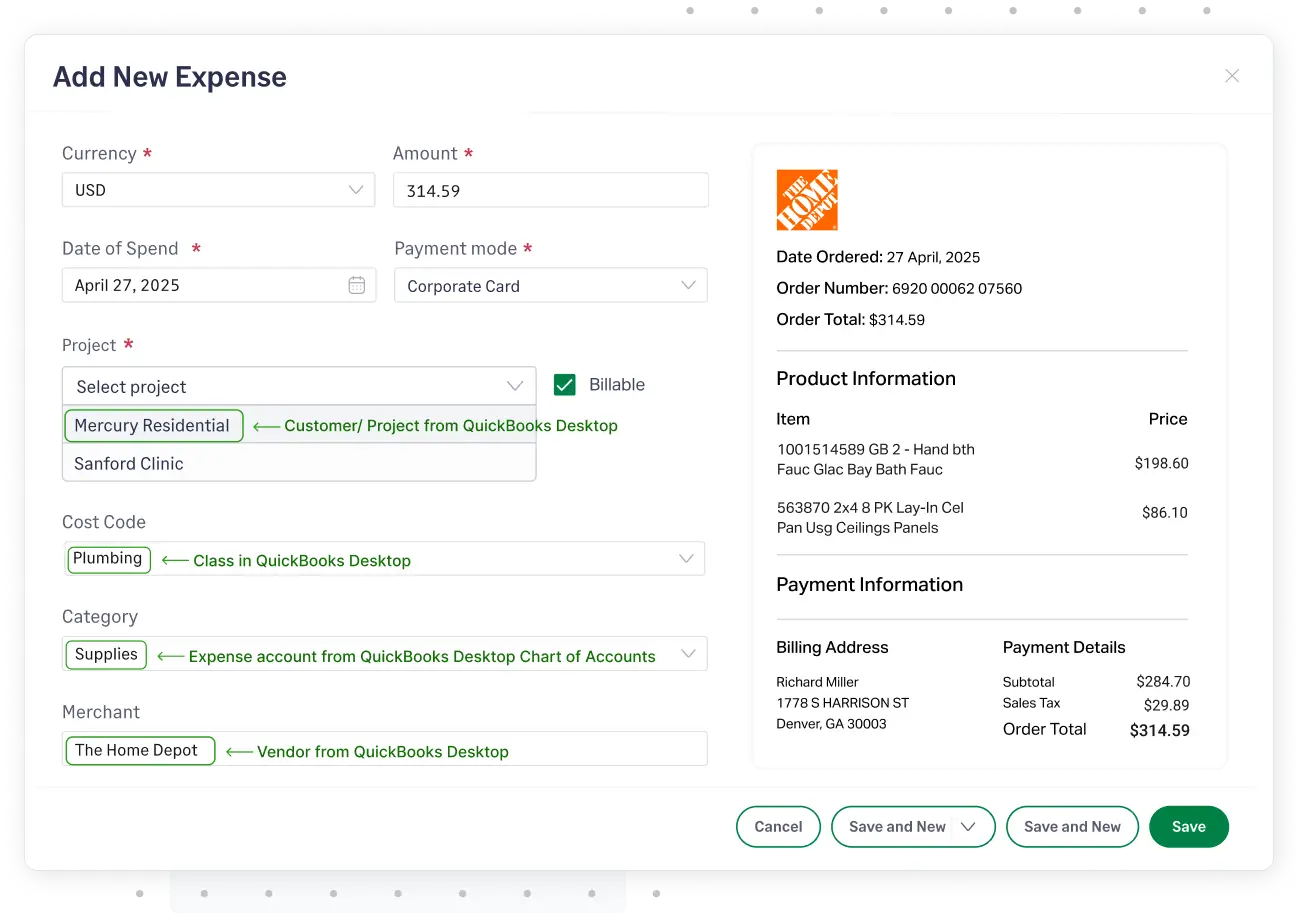Click The Home Depot logo on the receipt

(x=806, y=199)
